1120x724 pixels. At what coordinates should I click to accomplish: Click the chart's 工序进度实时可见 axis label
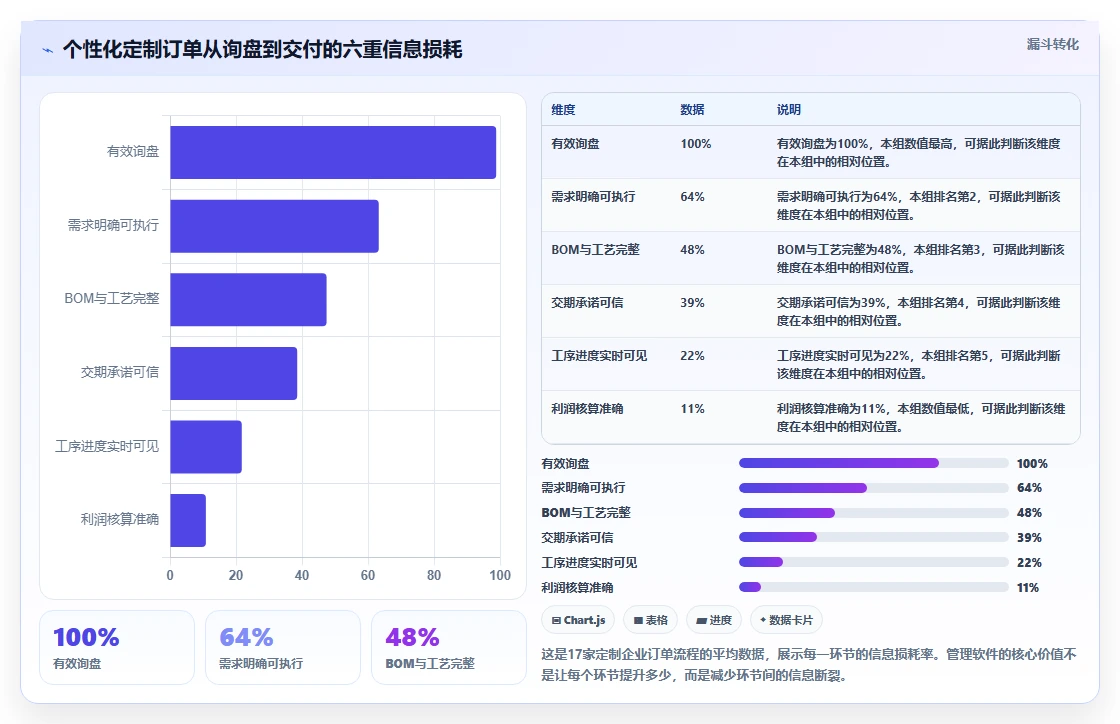[x=107, y=446]
